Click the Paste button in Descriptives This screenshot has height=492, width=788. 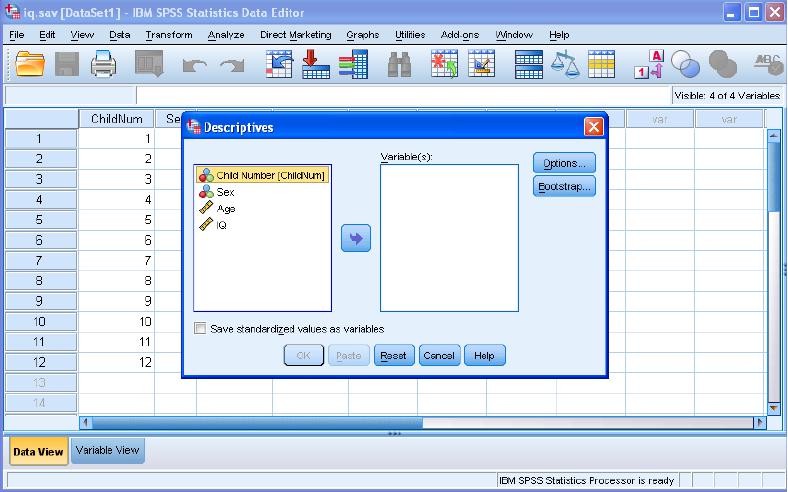[x=349, y=355]
